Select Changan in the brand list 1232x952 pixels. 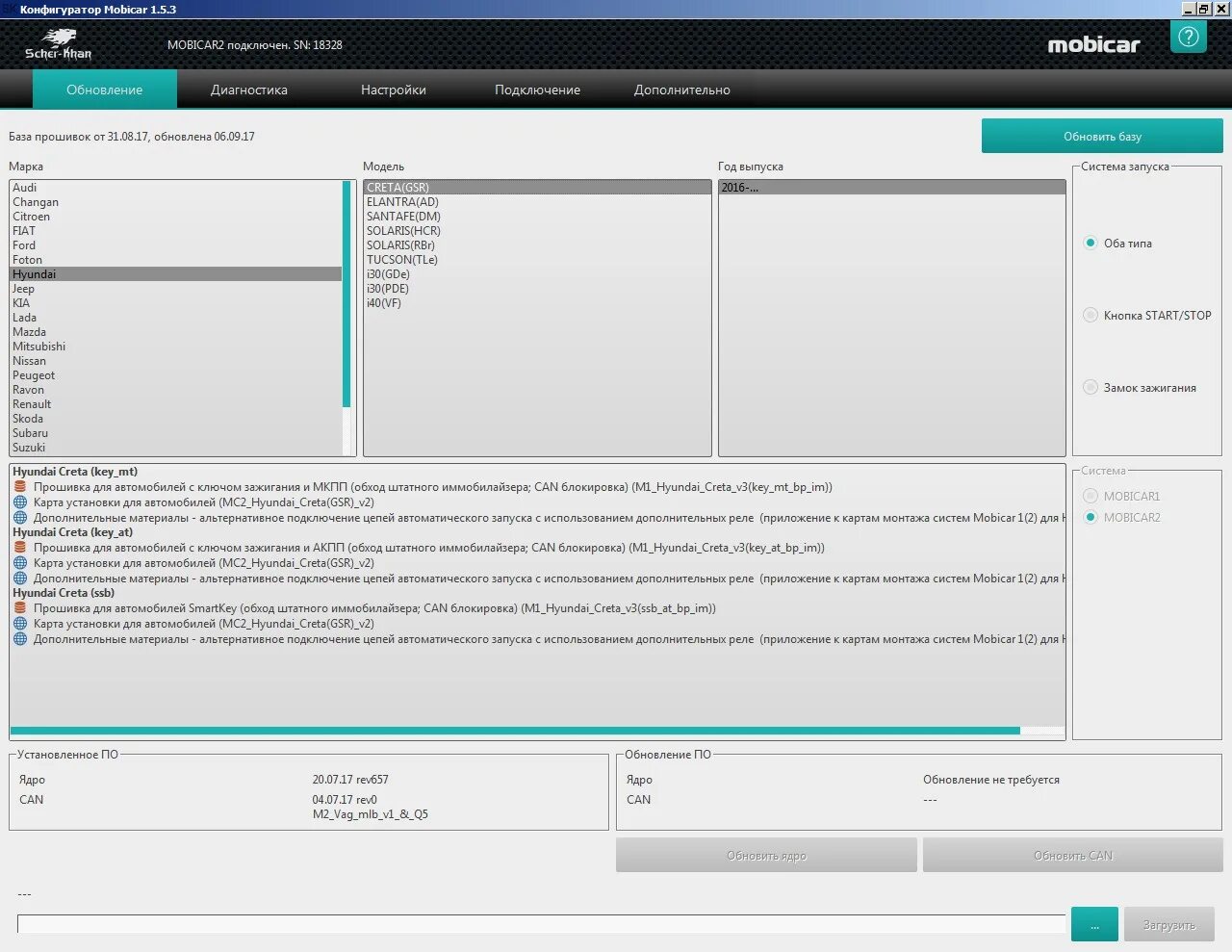176,202
